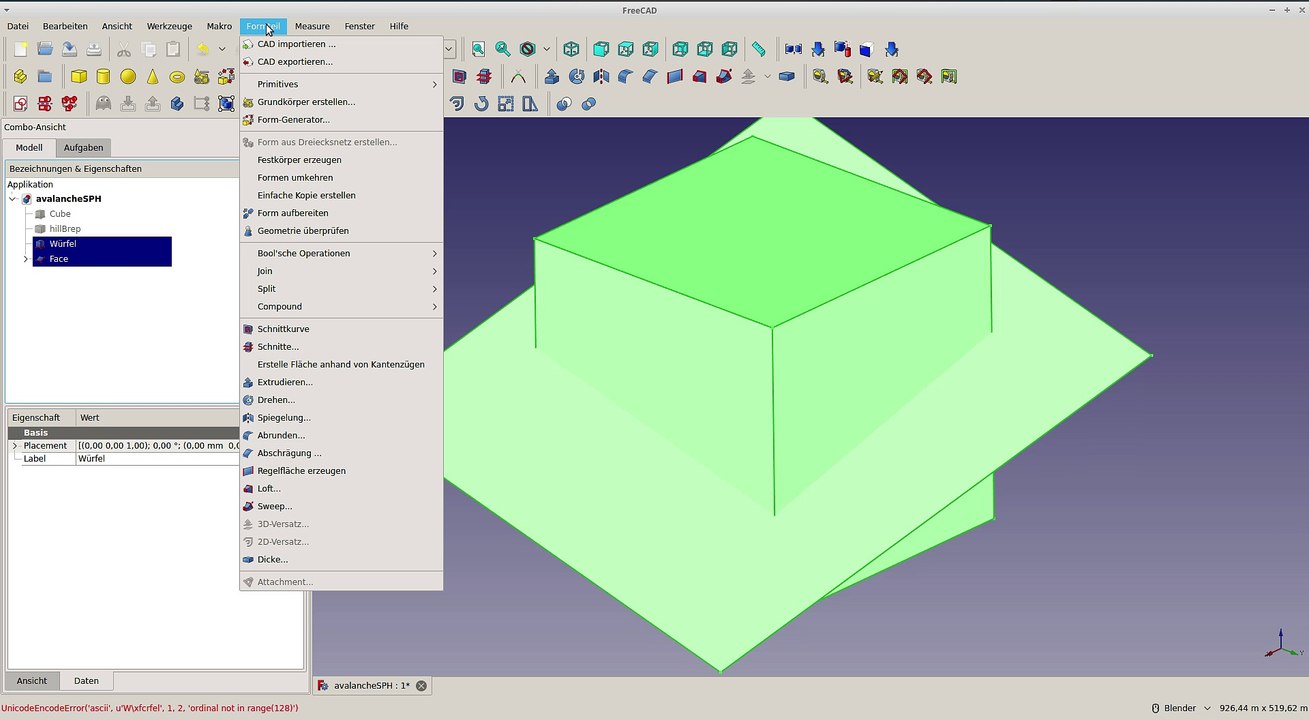
Task: Click the fit all zoom icon
Action: [x=478, y=49]
